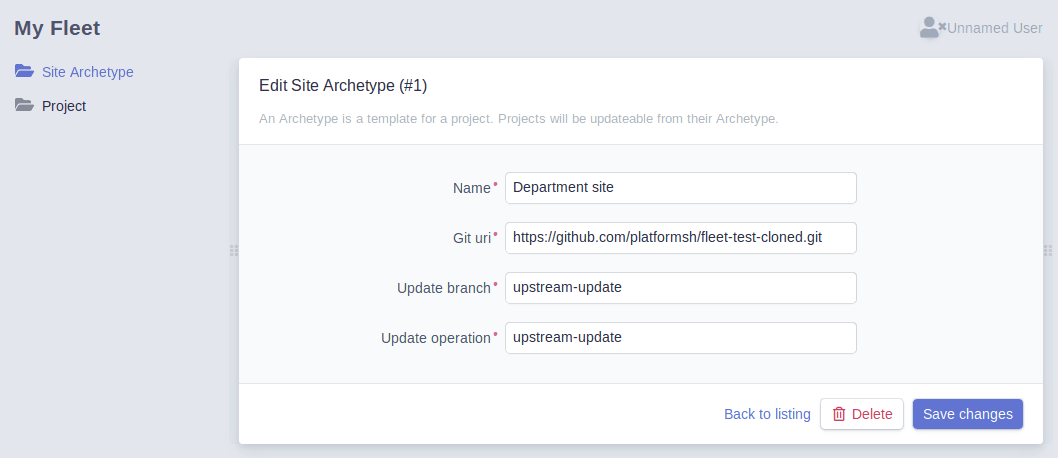Click into the Git uri input field
The image size is (1058, 458).
tap(681, 237)
